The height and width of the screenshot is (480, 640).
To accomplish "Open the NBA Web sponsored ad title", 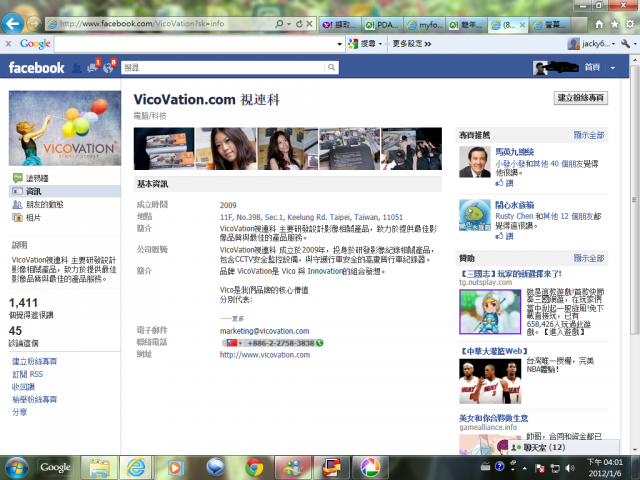I will pos(494,351).
